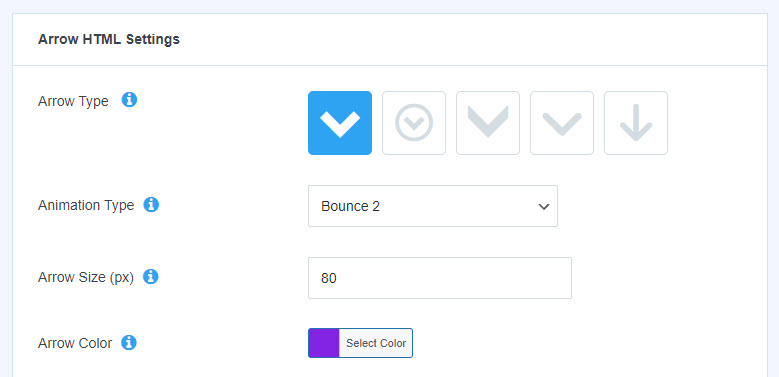
Task: Click the Arrow Type label
Action: (x=73, y=101)
